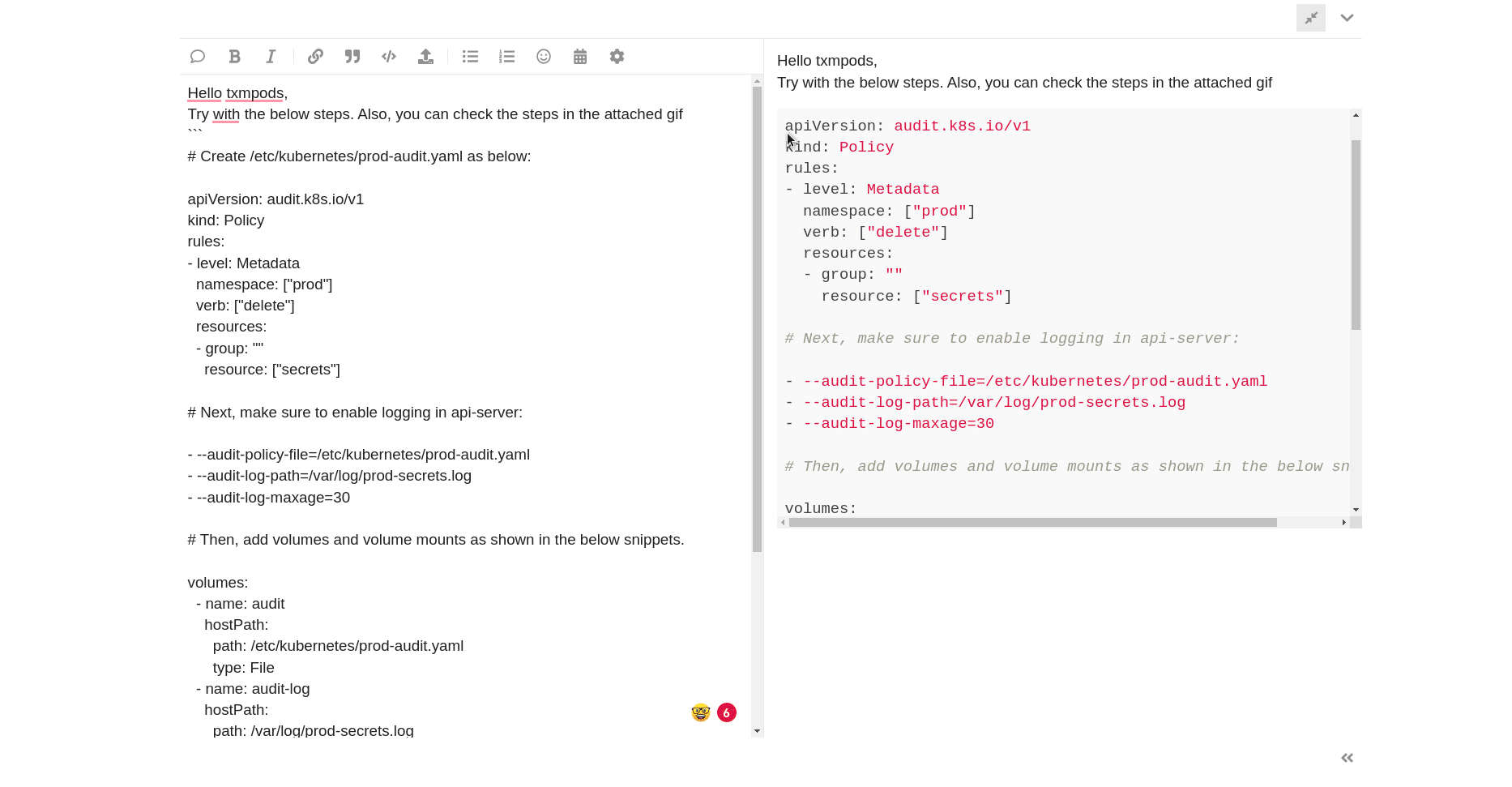Open the emoji picker in toolbar
This screenshot has height=787, width=1512.
point(544,57)
